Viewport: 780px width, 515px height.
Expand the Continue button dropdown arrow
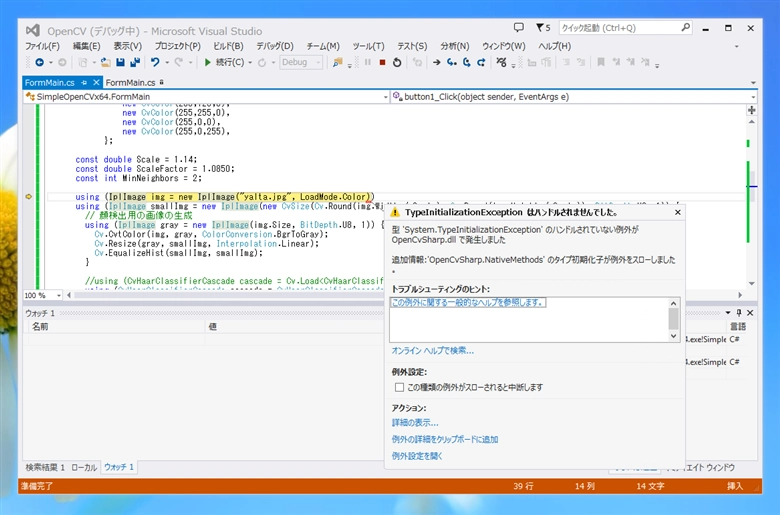[250, 63]
